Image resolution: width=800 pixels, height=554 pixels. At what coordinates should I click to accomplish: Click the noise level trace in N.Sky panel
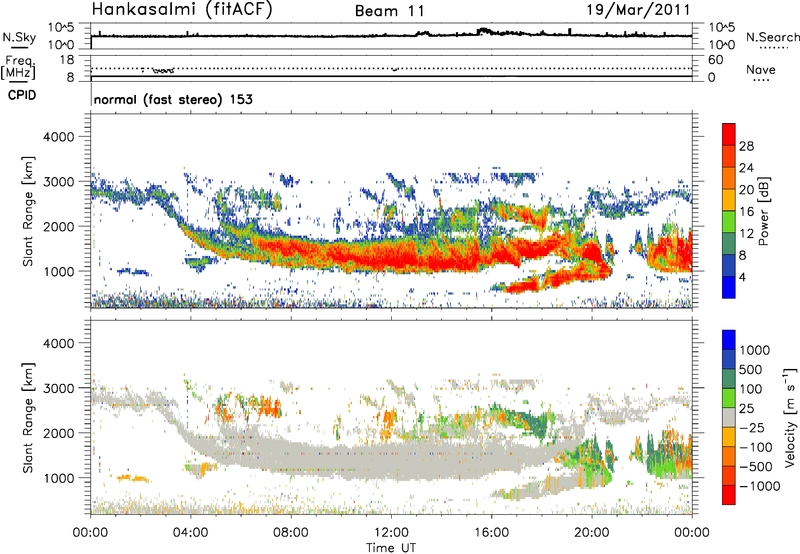391,35
